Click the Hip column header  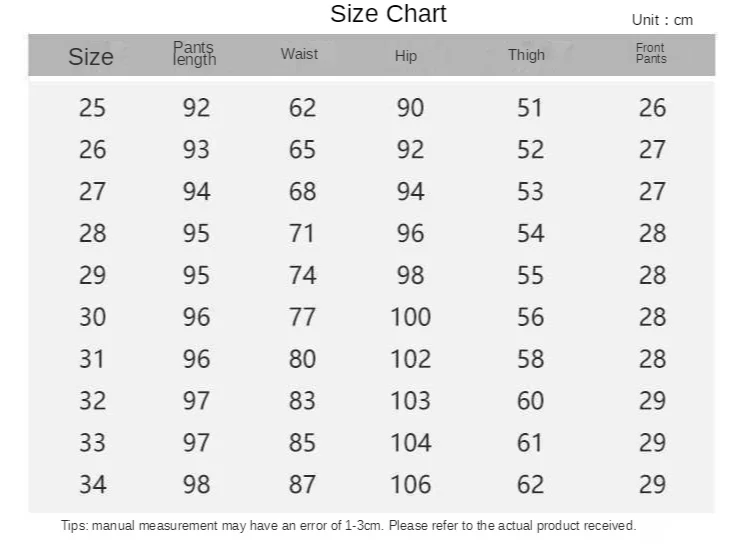406,56
